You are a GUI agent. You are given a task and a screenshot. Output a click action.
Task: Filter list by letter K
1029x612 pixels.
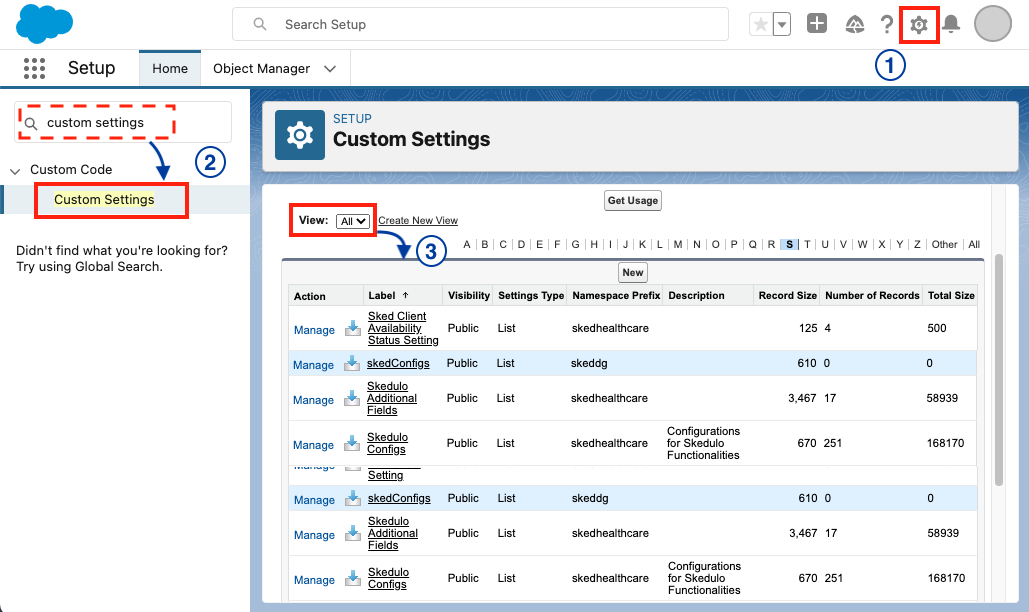[x=642, y=245]
